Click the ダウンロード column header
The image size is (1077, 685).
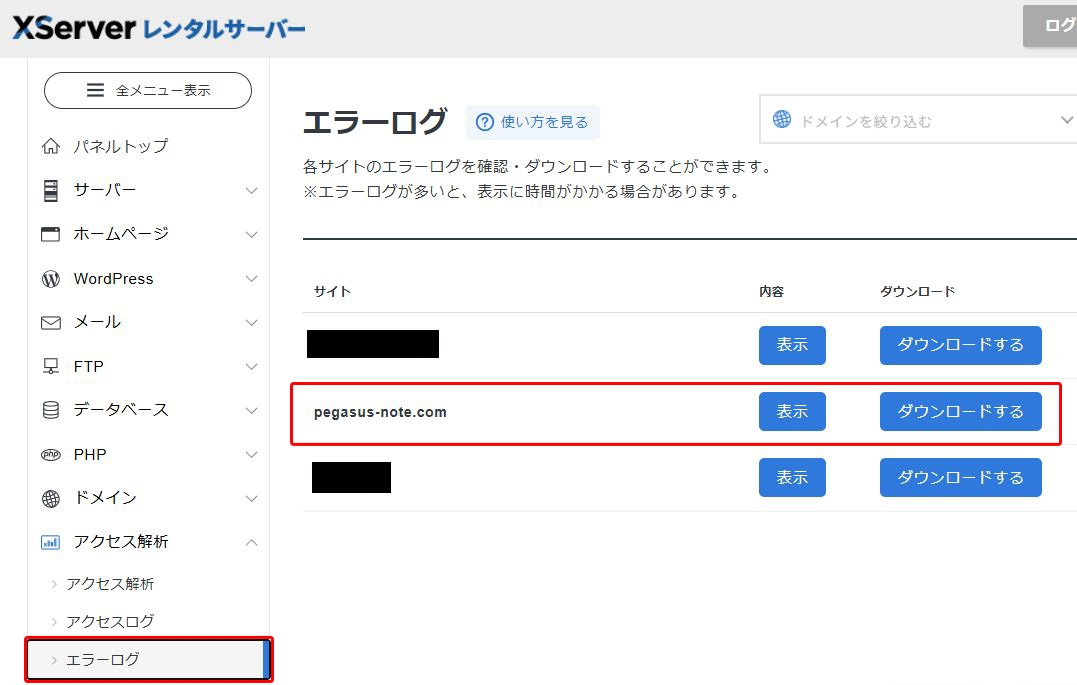point(918,291)
